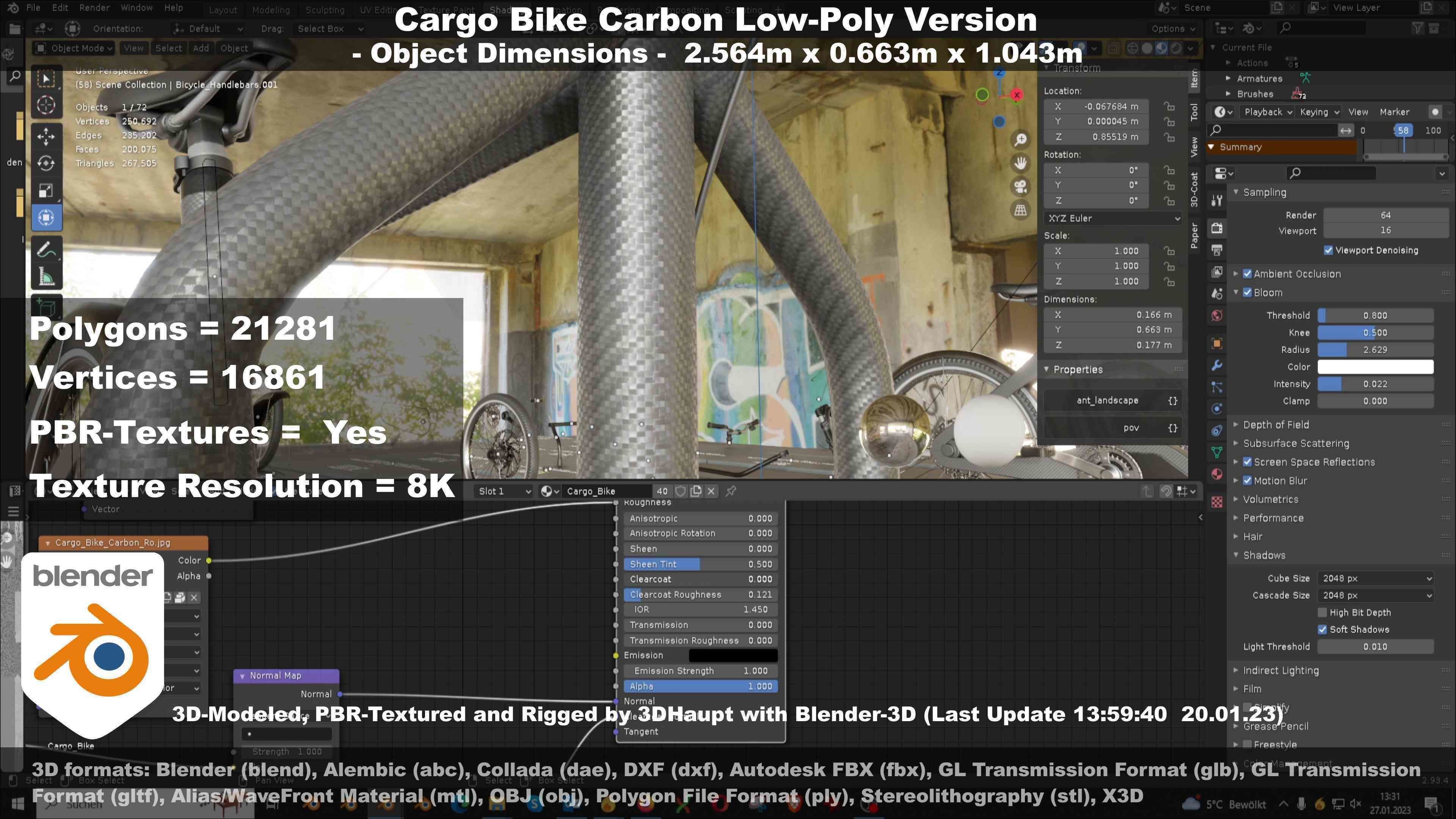Expand the Subsurface Scattering panel
This screenshot has height=819, width=1456.
tap(1296, 444)
